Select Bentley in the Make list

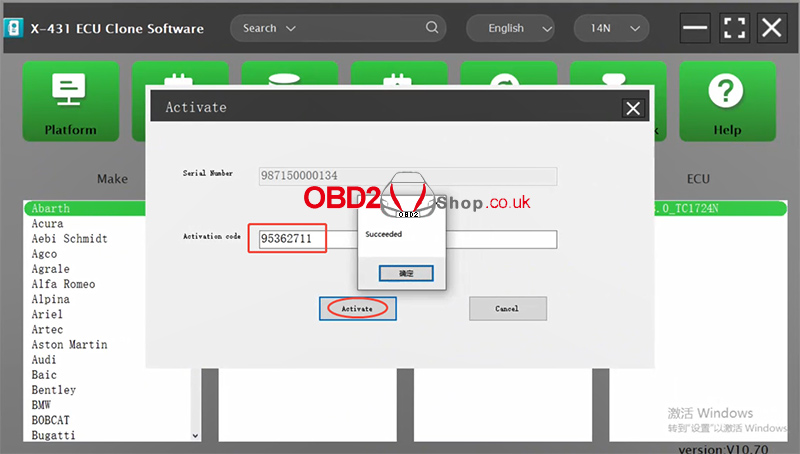54,390
